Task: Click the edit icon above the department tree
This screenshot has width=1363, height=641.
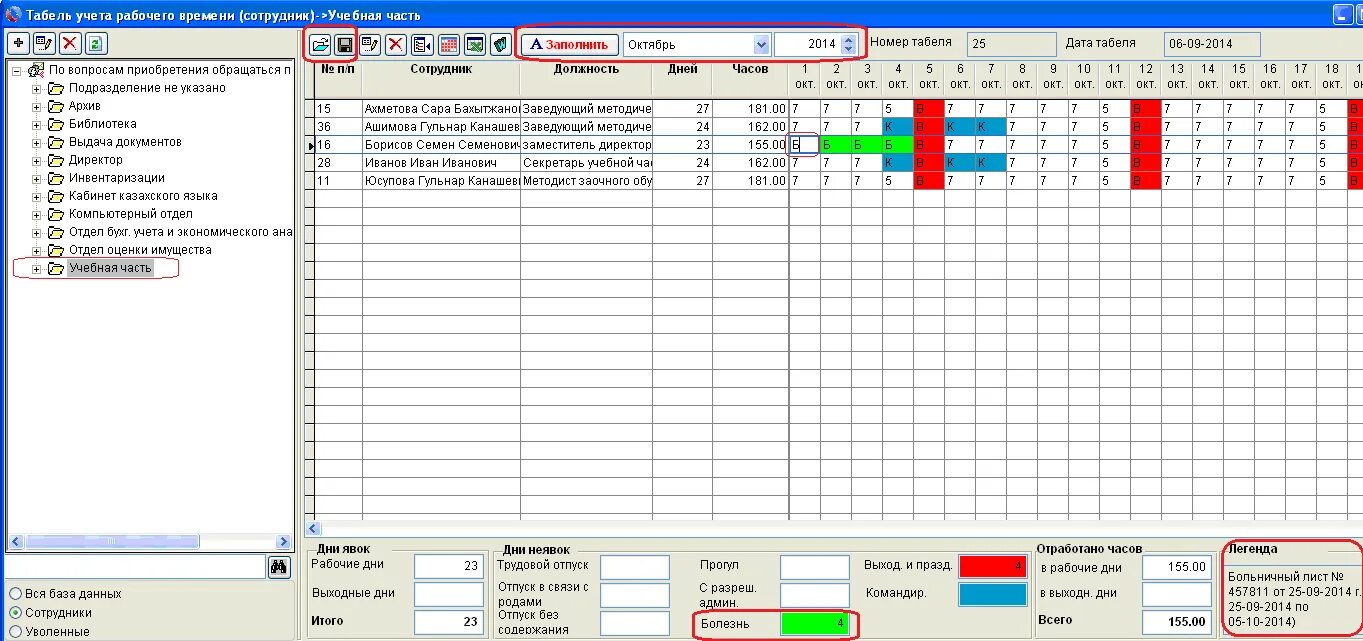Action: (44, 43)
